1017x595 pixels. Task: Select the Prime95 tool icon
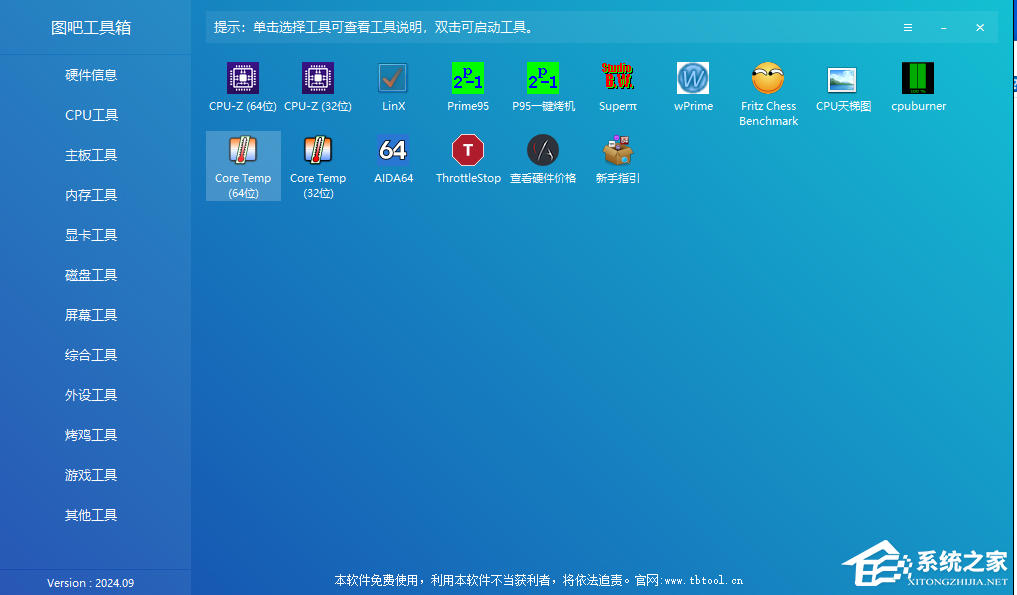point(468,79)
